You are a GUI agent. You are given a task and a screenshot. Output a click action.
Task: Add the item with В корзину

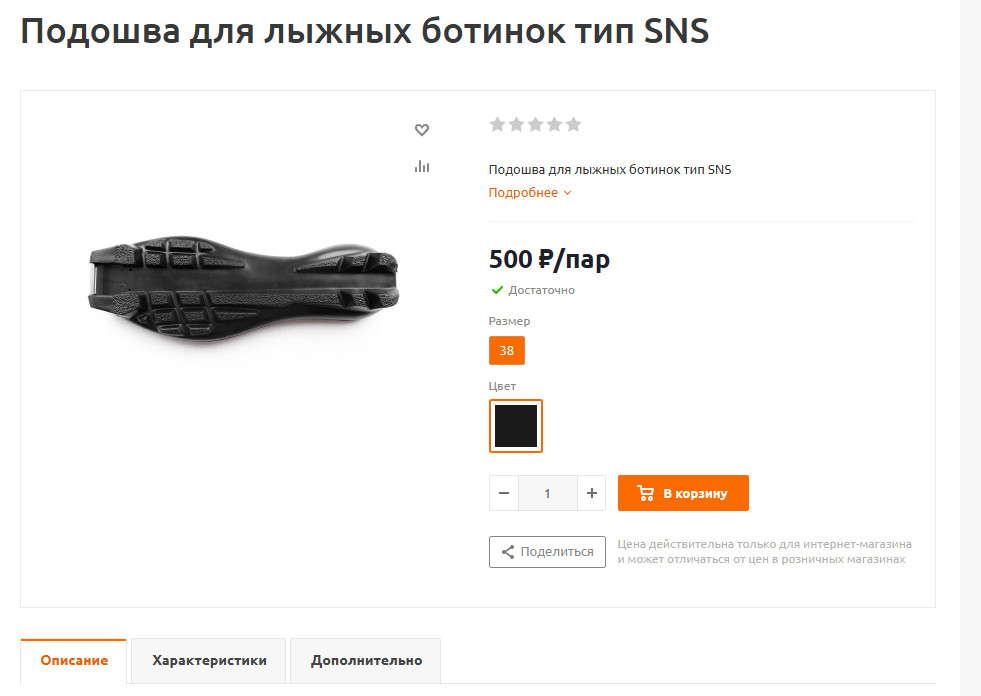tap(683, 493)
